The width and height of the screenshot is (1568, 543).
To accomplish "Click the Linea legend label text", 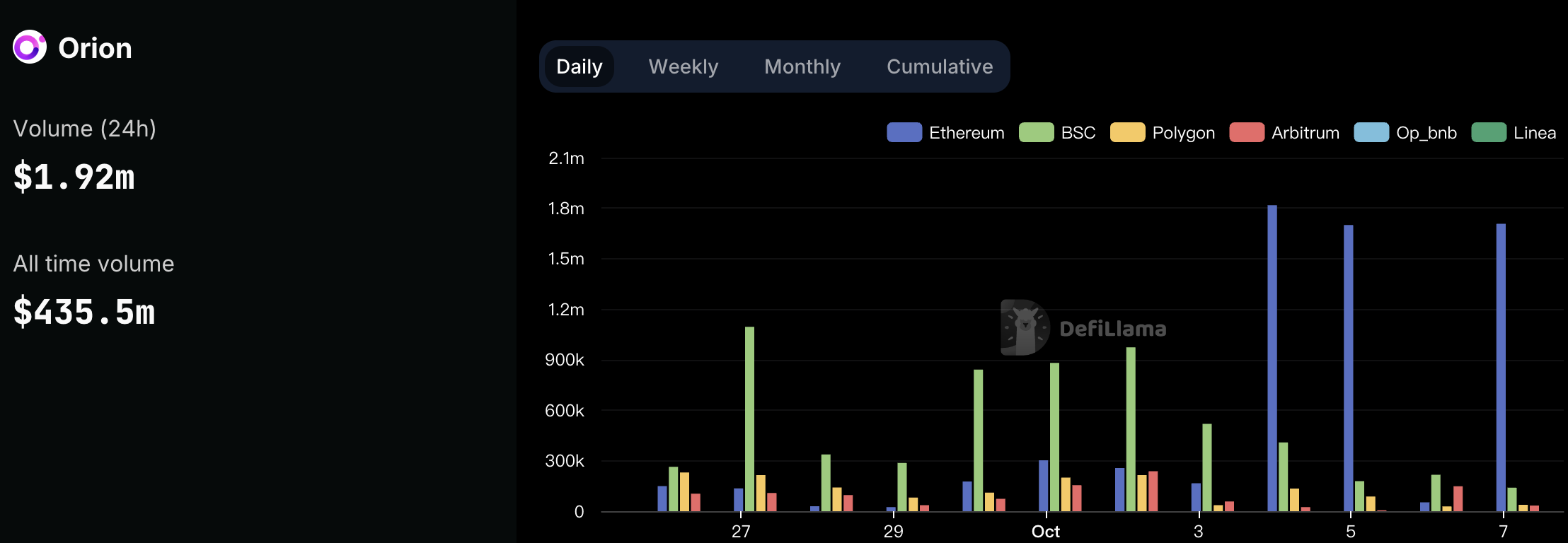I will pos(1534,133).
